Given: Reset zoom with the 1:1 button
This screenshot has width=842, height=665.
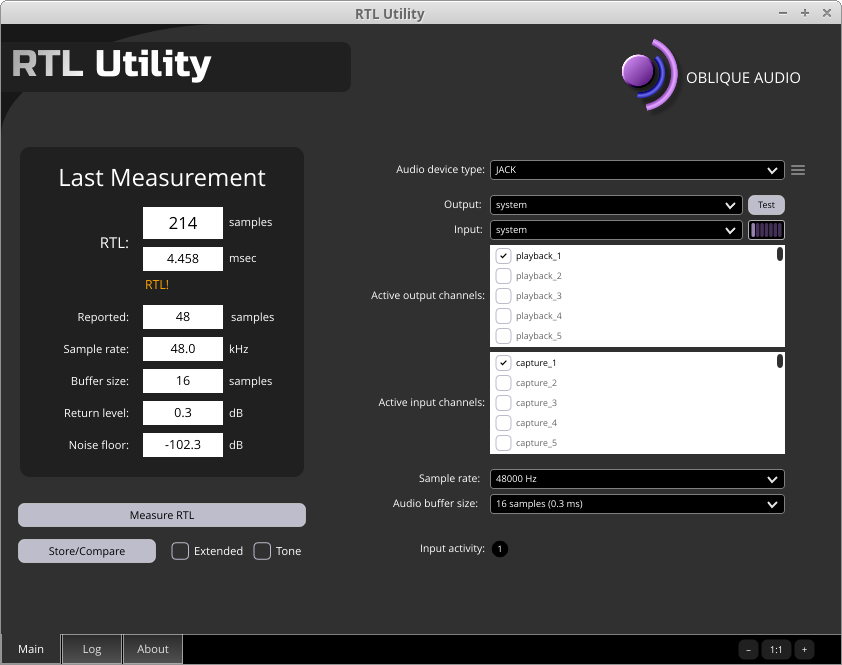Looking at the screenshot, I should coord(776,649).
